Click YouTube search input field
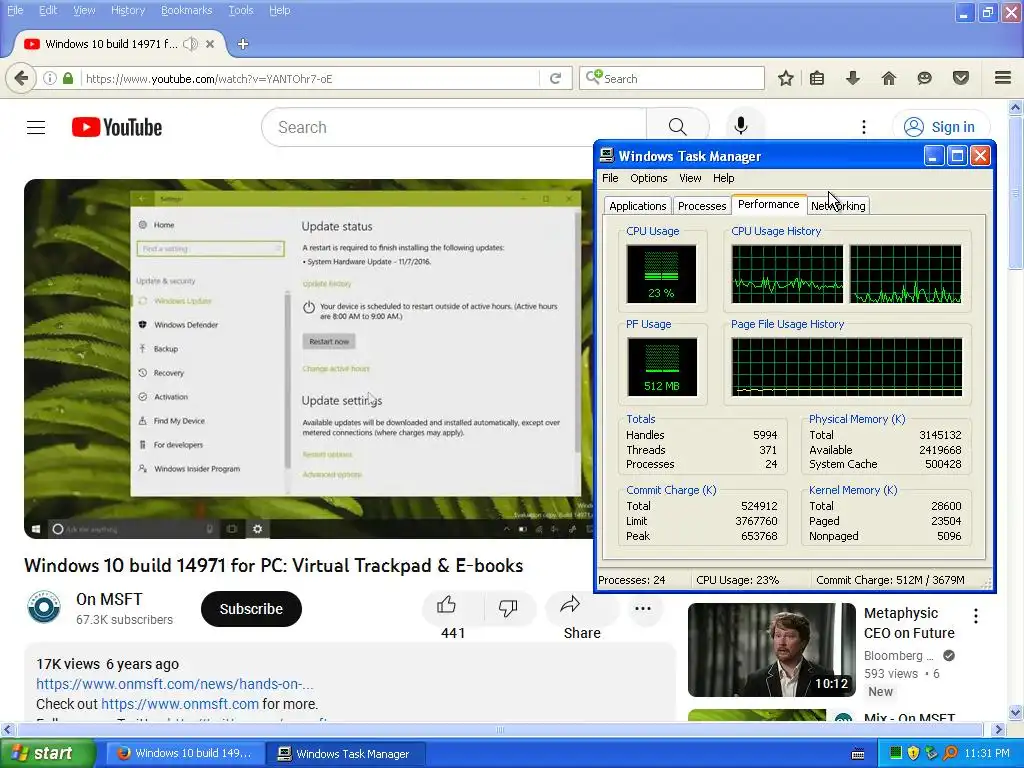This screenshot has width=1024, height=768. pos(453,127)
